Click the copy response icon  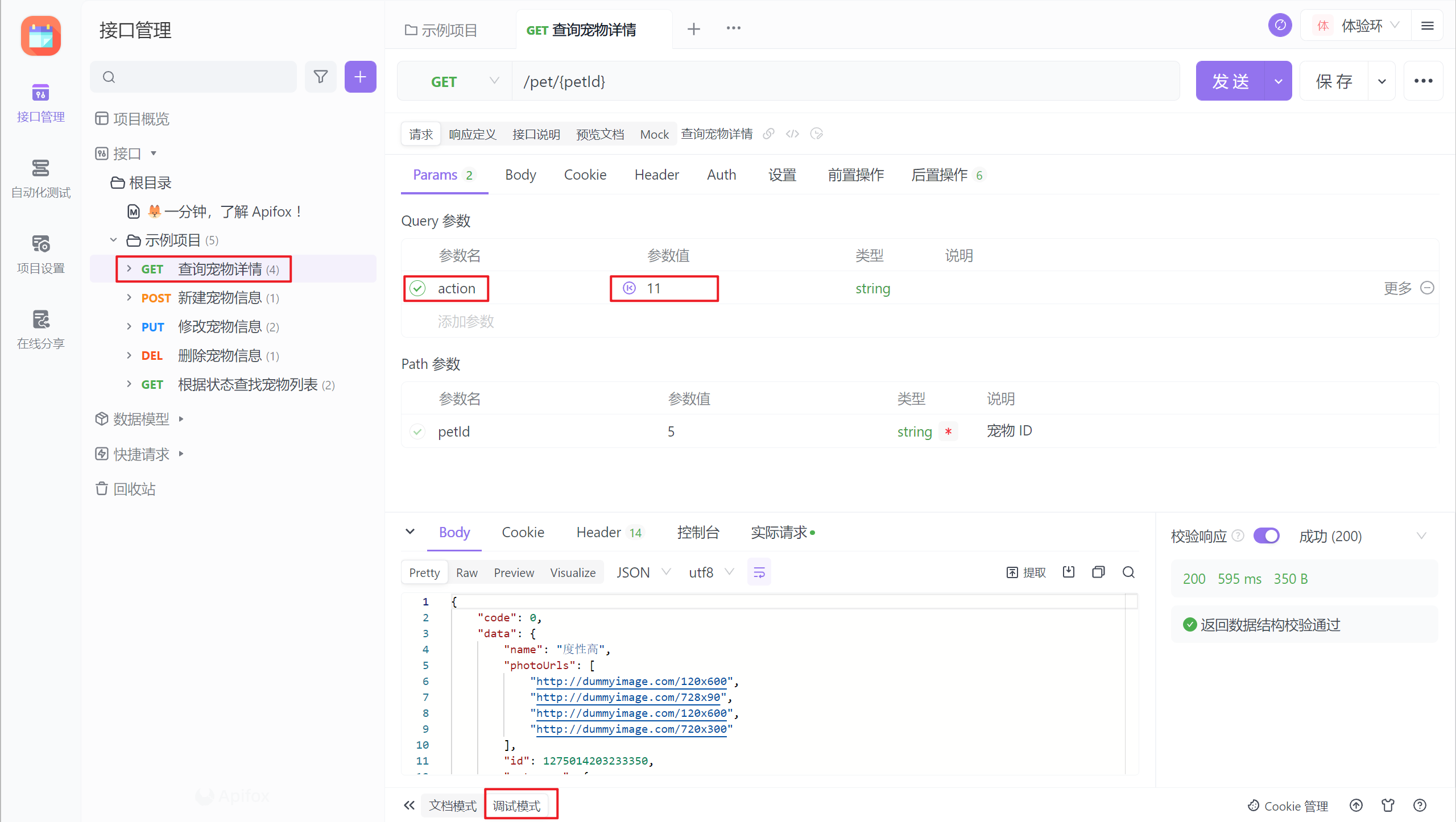pos(1098,572)
